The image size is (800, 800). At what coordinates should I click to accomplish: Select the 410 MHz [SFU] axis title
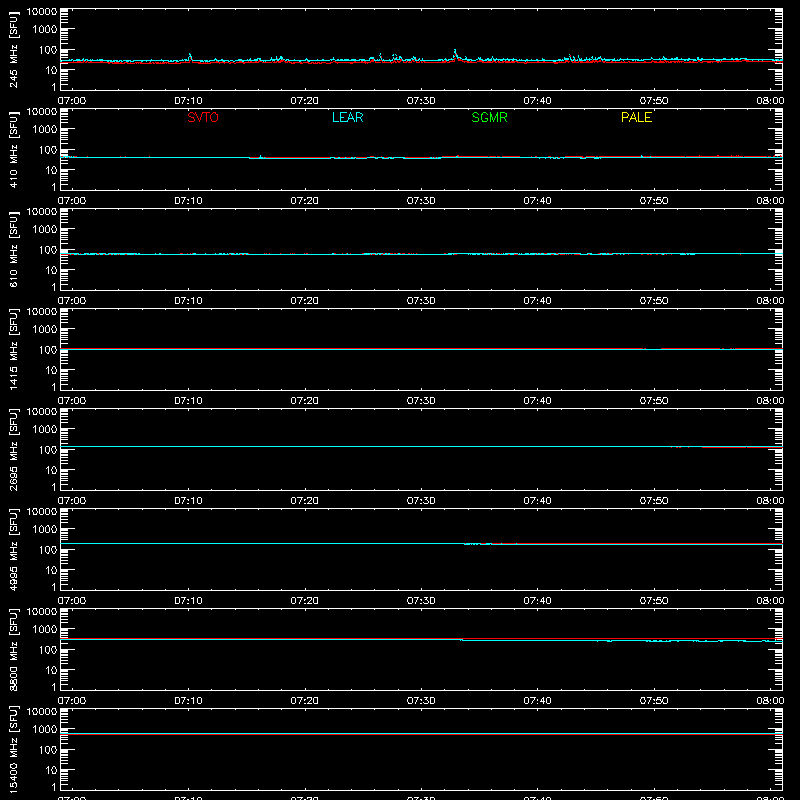tap(13, 149)
